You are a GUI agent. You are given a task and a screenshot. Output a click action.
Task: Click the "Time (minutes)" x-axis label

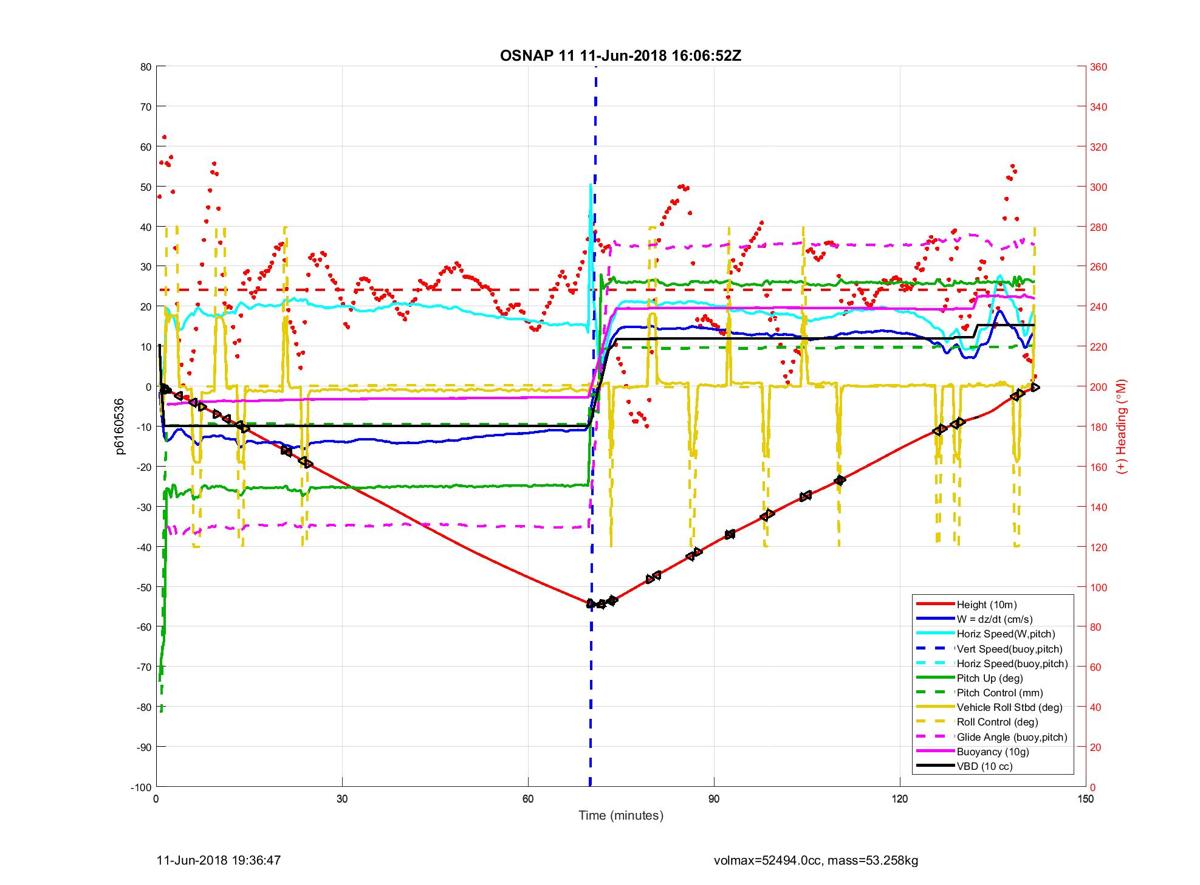click(x=620, y=816)
